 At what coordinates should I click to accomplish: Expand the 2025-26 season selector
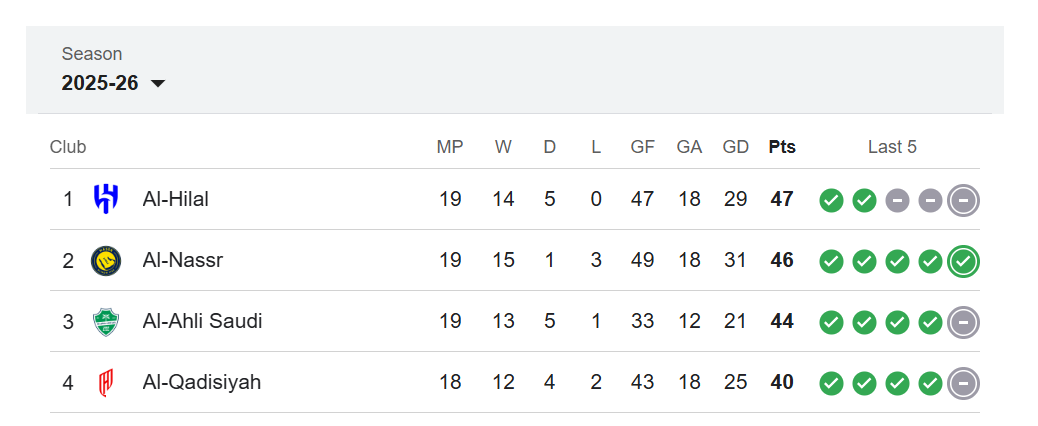[x=101, y=83]
